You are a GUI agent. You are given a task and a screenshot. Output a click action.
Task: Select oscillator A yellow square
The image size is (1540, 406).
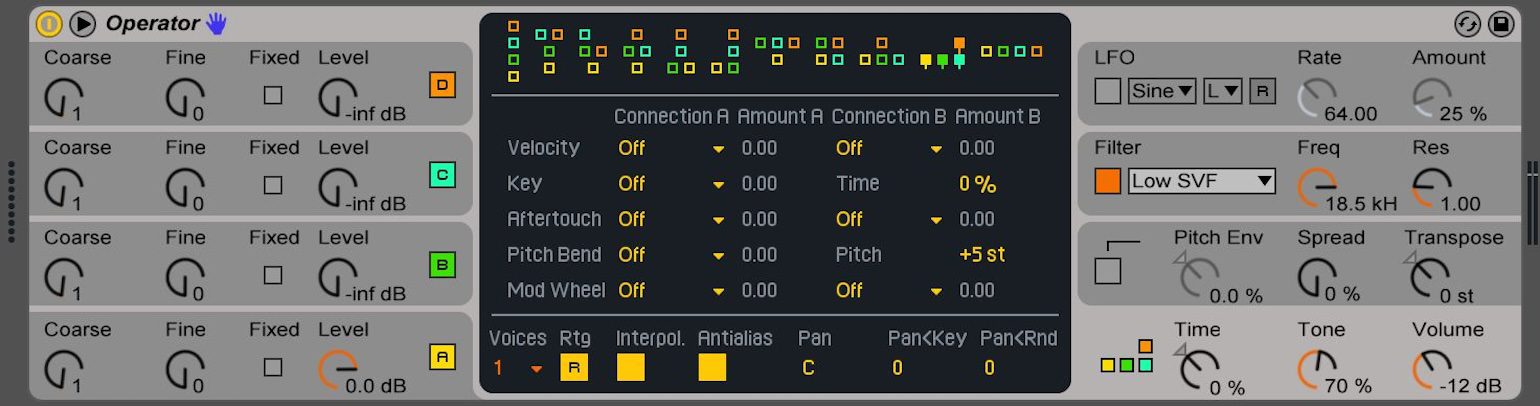click(x=442, y=357)
